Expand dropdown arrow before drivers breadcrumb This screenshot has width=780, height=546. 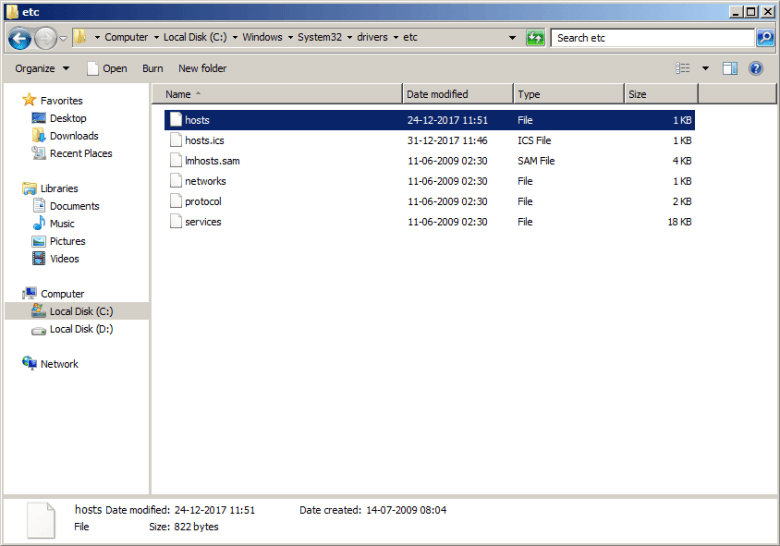(x=349, y=37)
